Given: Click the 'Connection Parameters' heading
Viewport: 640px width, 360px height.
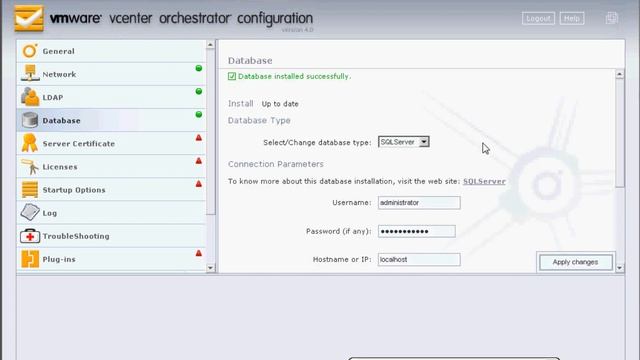Looking at the screenshot, I should [276, 164].
